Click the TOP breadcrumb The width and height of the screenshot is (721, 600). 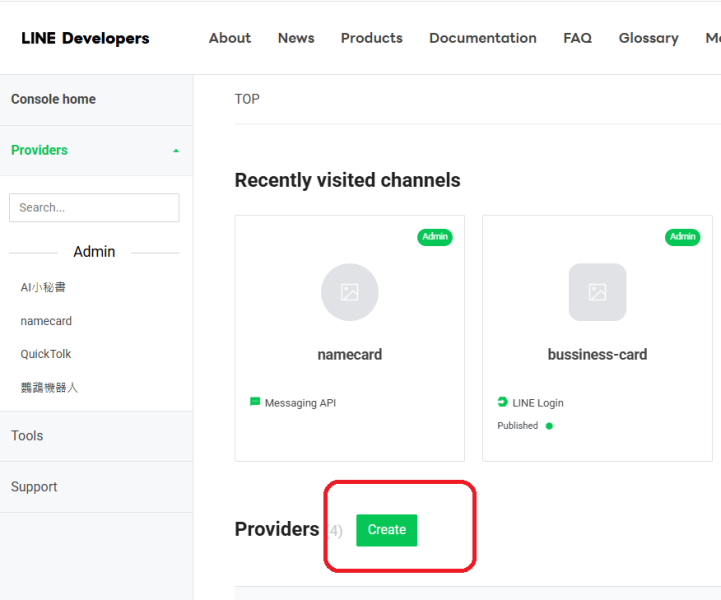click(x=247, y=99)
